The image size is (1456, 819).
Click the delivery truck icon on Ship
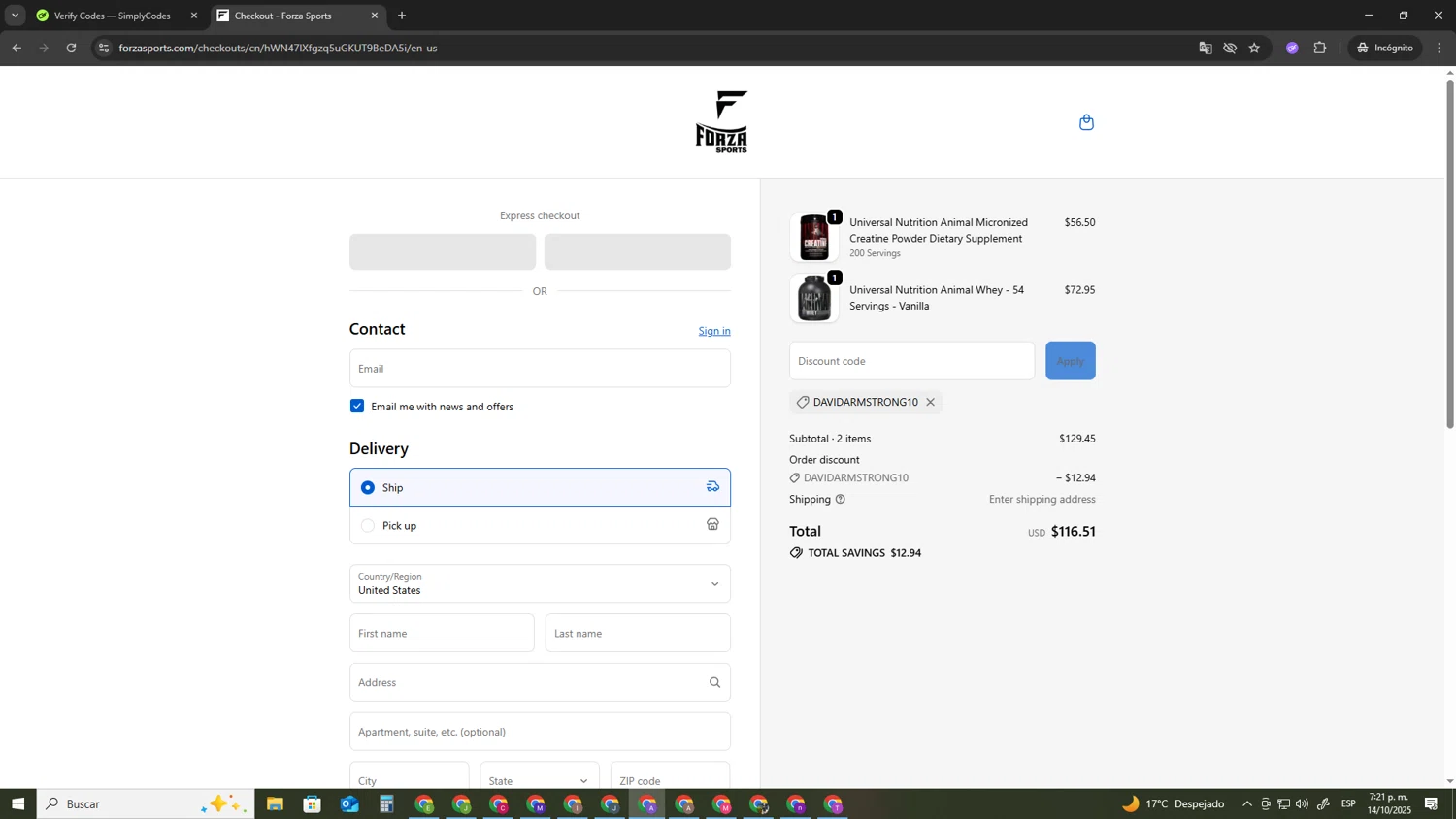pos(712,487)
